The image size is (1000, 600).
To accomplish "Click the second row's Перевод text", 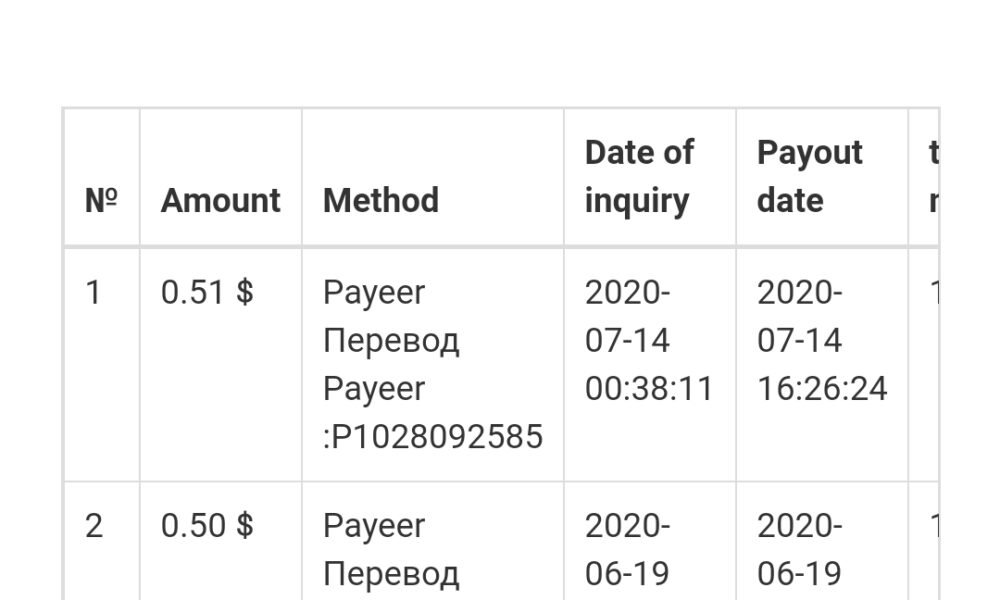I will click(x=391, y=574).
